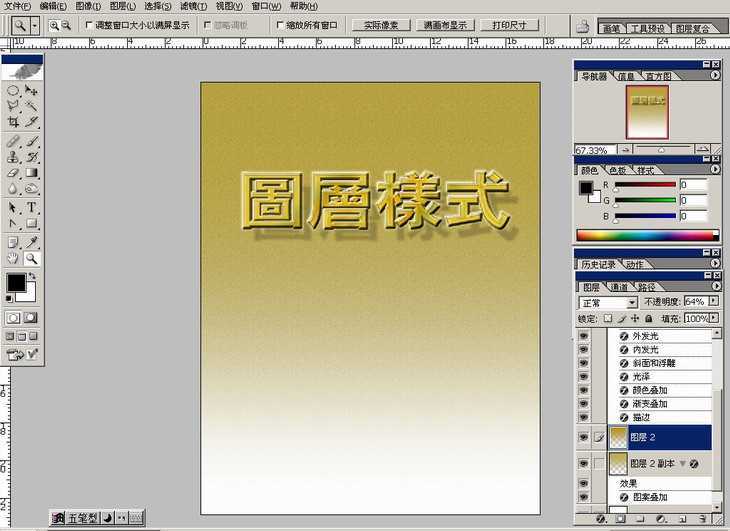Select the Magic Wand tool
Screen dimensions: 730x531
[31, 106]
